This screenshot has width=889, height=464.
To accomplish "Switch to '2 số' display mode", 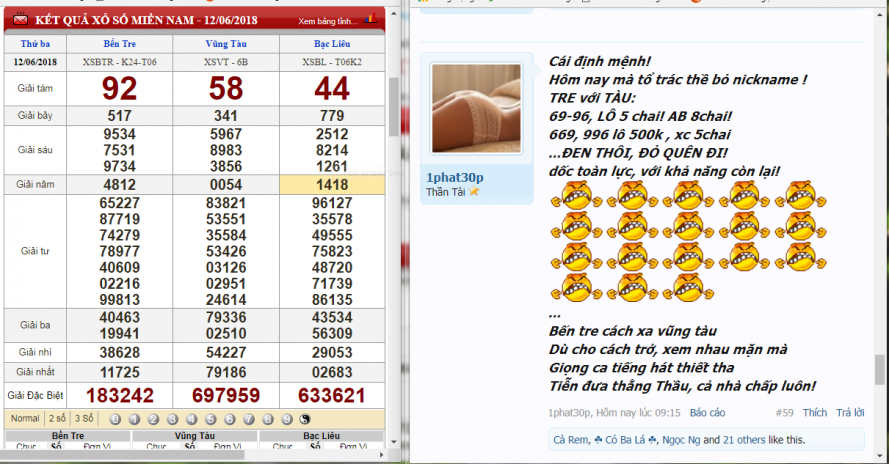I will click(x=58, y=418).
